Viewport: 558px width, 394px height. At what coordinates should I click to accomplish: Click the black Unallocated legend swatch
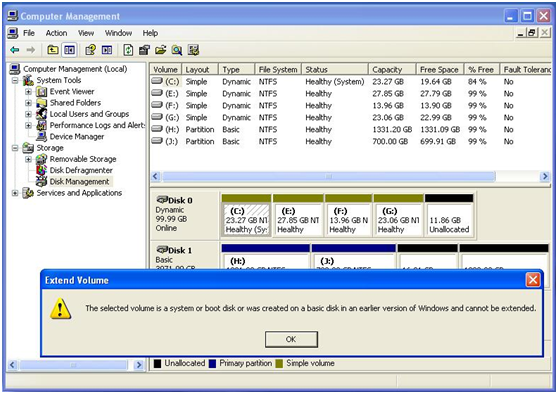157,364
